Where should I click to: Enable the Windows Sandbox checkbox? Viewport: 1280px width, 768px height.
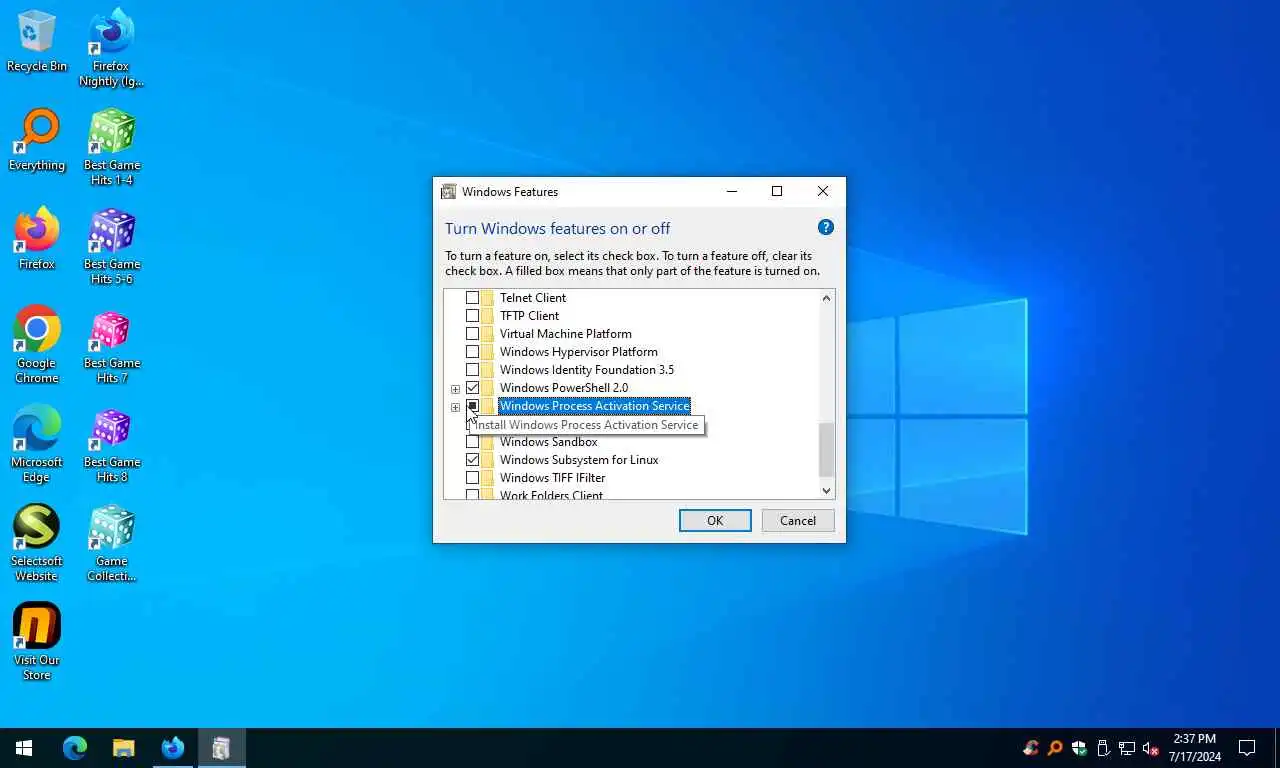[472, 442]
